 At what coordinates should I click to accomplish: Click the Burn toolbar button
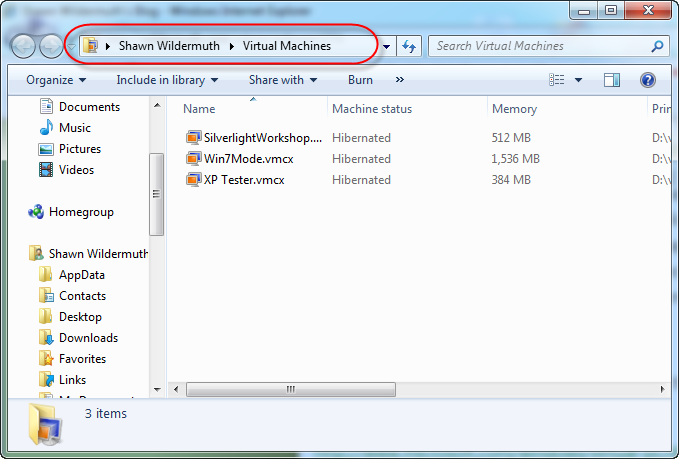[360, 80]
